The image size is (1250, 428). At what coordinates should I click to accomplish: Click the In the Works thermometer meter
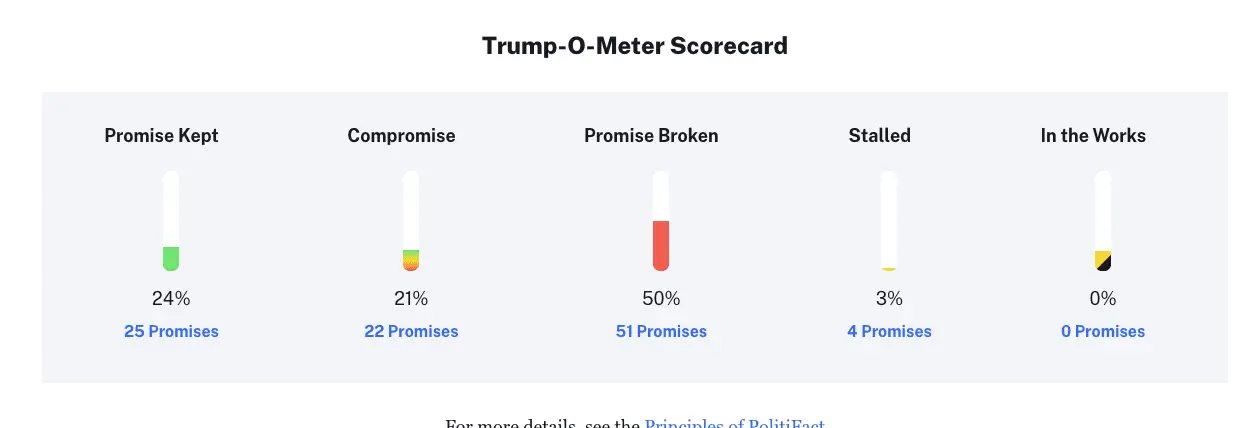[1103, 221]
